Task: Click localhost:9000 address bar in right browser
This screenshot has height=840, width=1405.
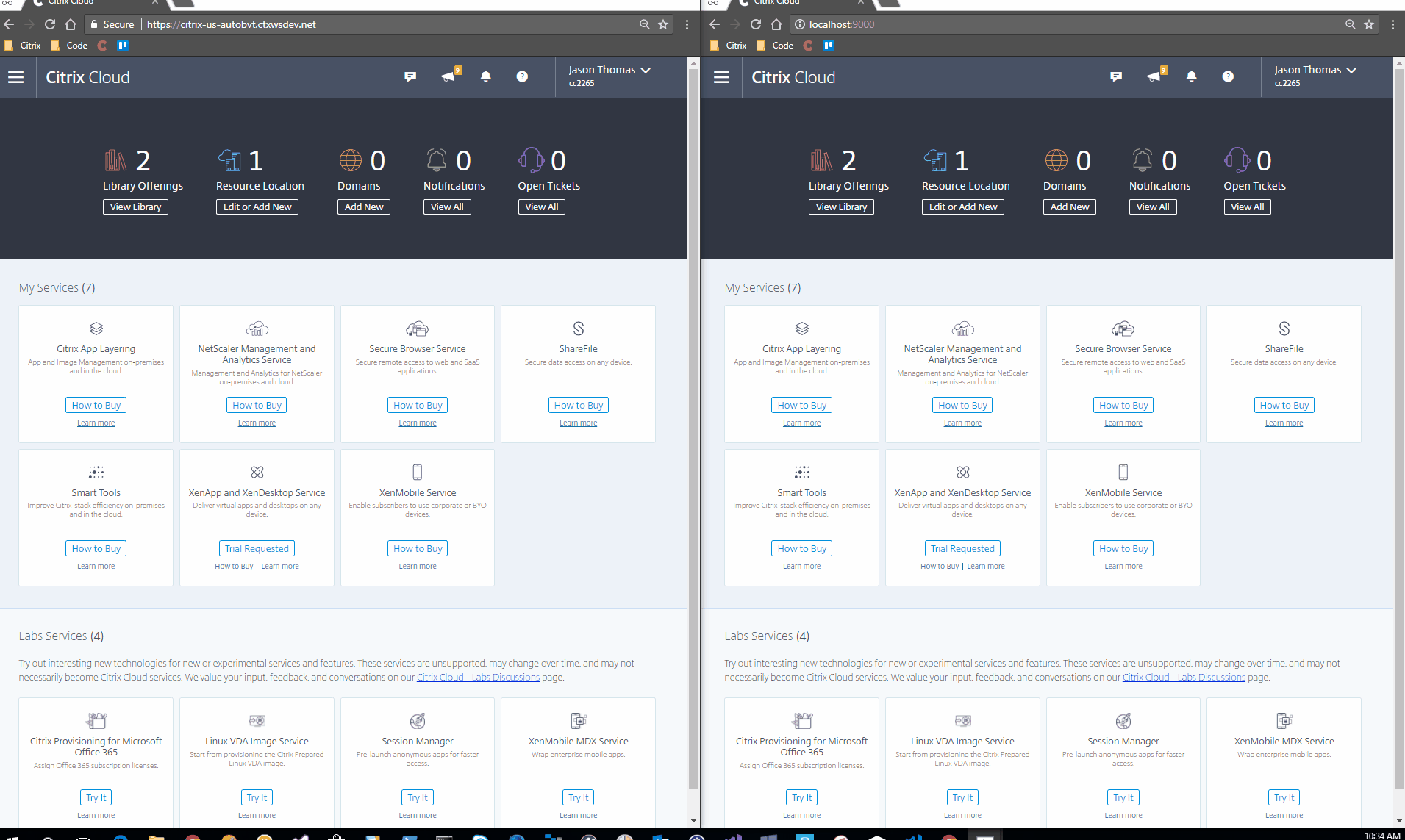Action: 842,24
